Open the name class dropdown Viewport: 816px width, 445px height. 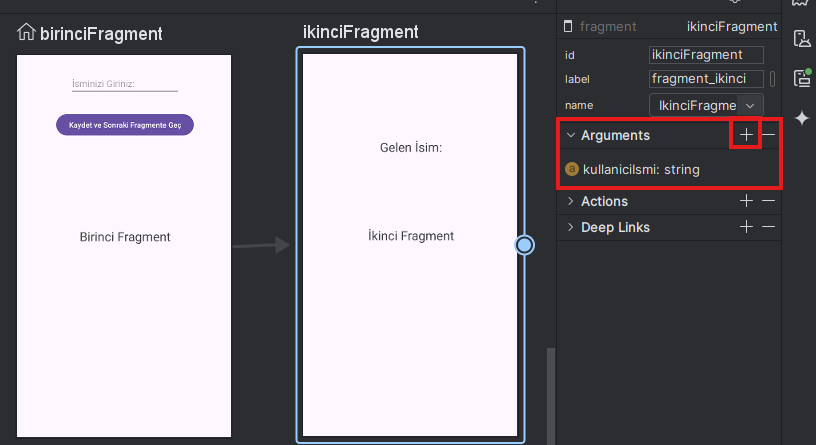[x=751, y=104]
